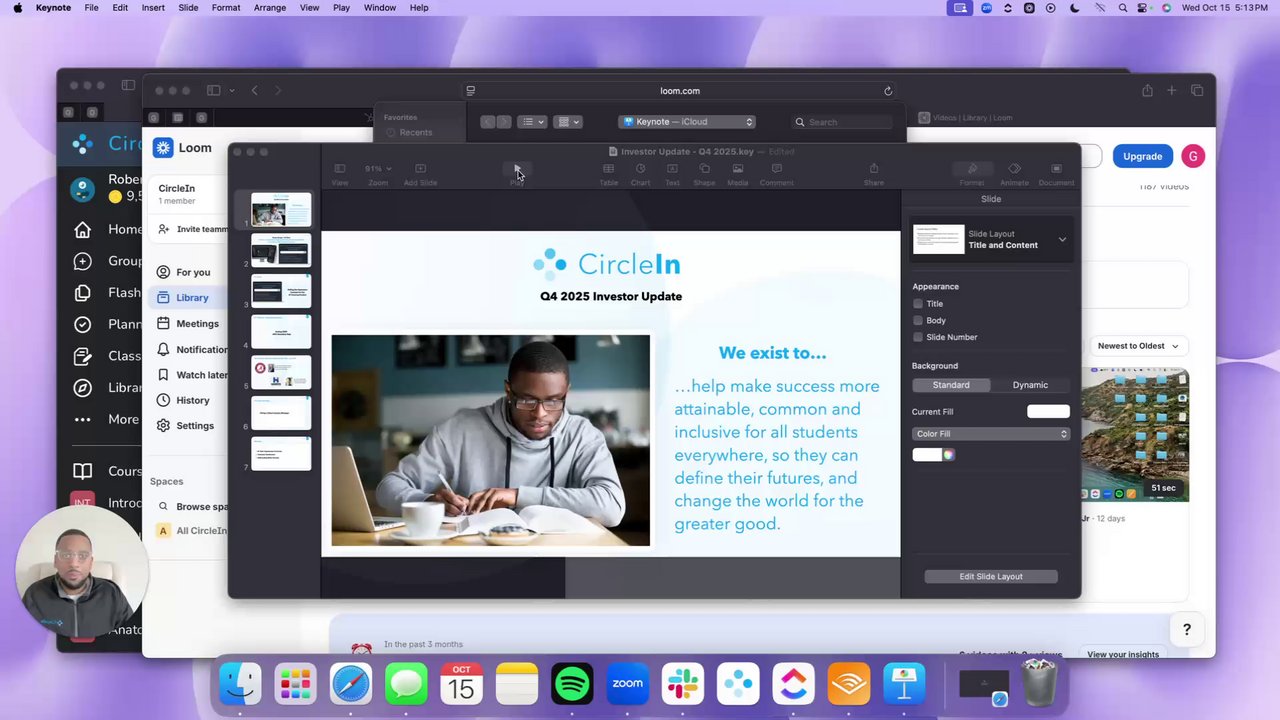The image size is (1280, 720).
Task: Open the color wheel picker
Action: (x=948, y=455)
